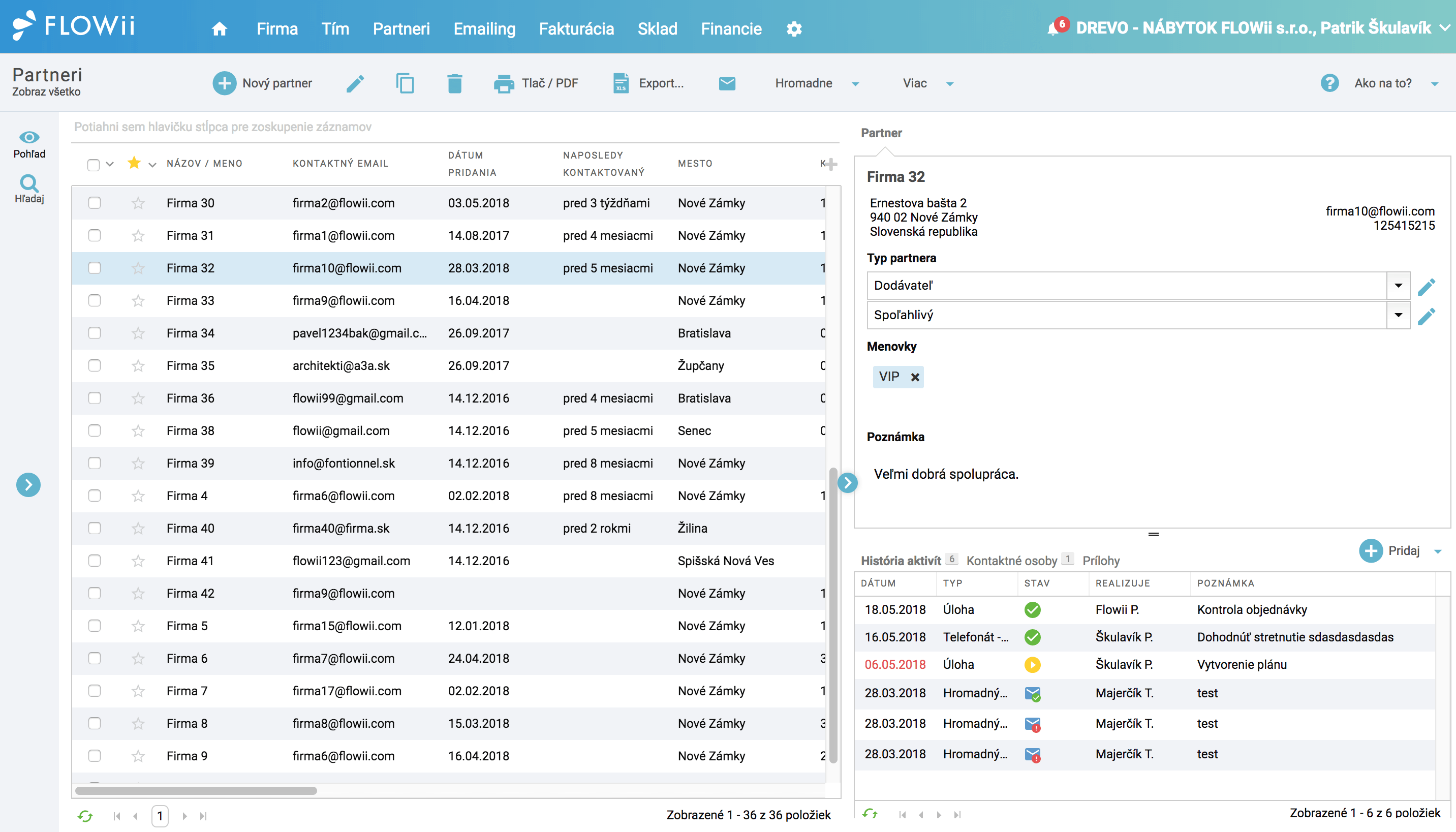Delete partner using trash icon
This screenshot has height=832, width=1456.
[455, 83]
